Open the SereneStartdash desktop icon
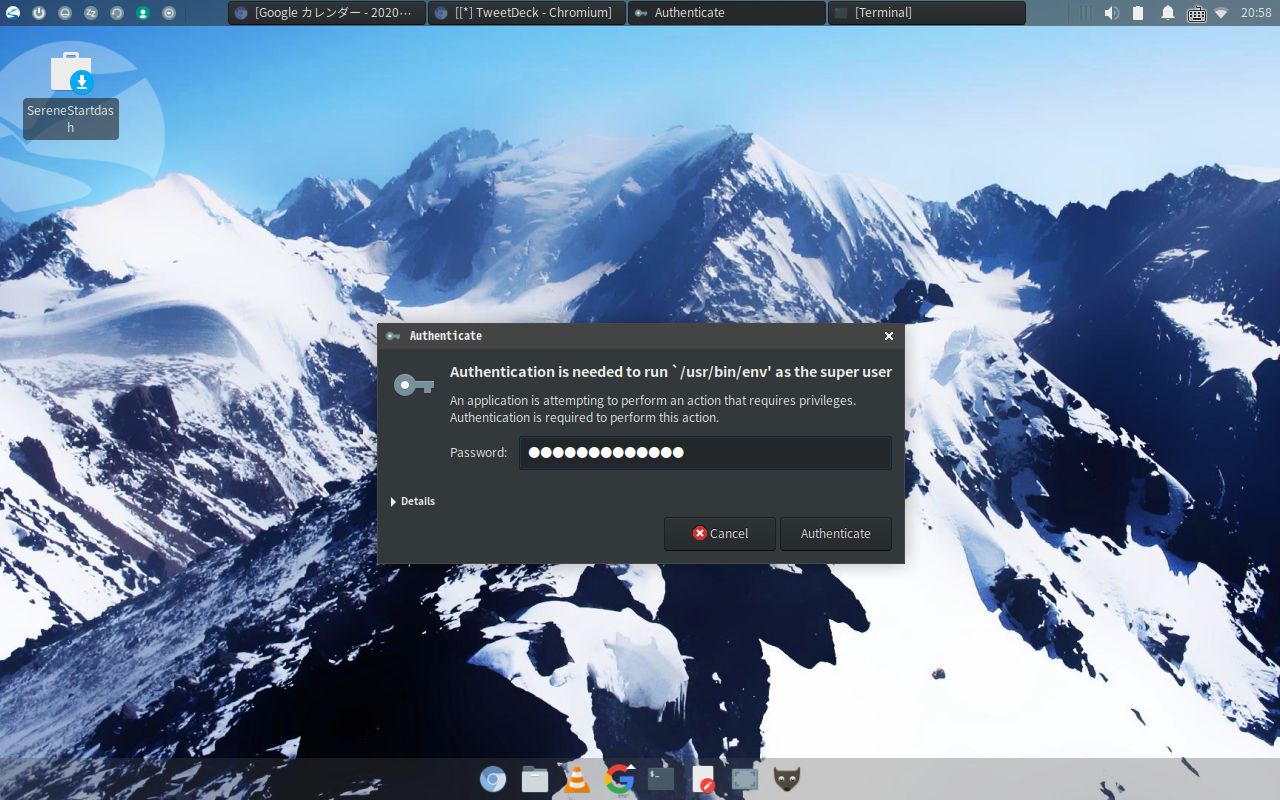Image resolution: width=1280 pixels, height=800 pixels. point(71,93)
